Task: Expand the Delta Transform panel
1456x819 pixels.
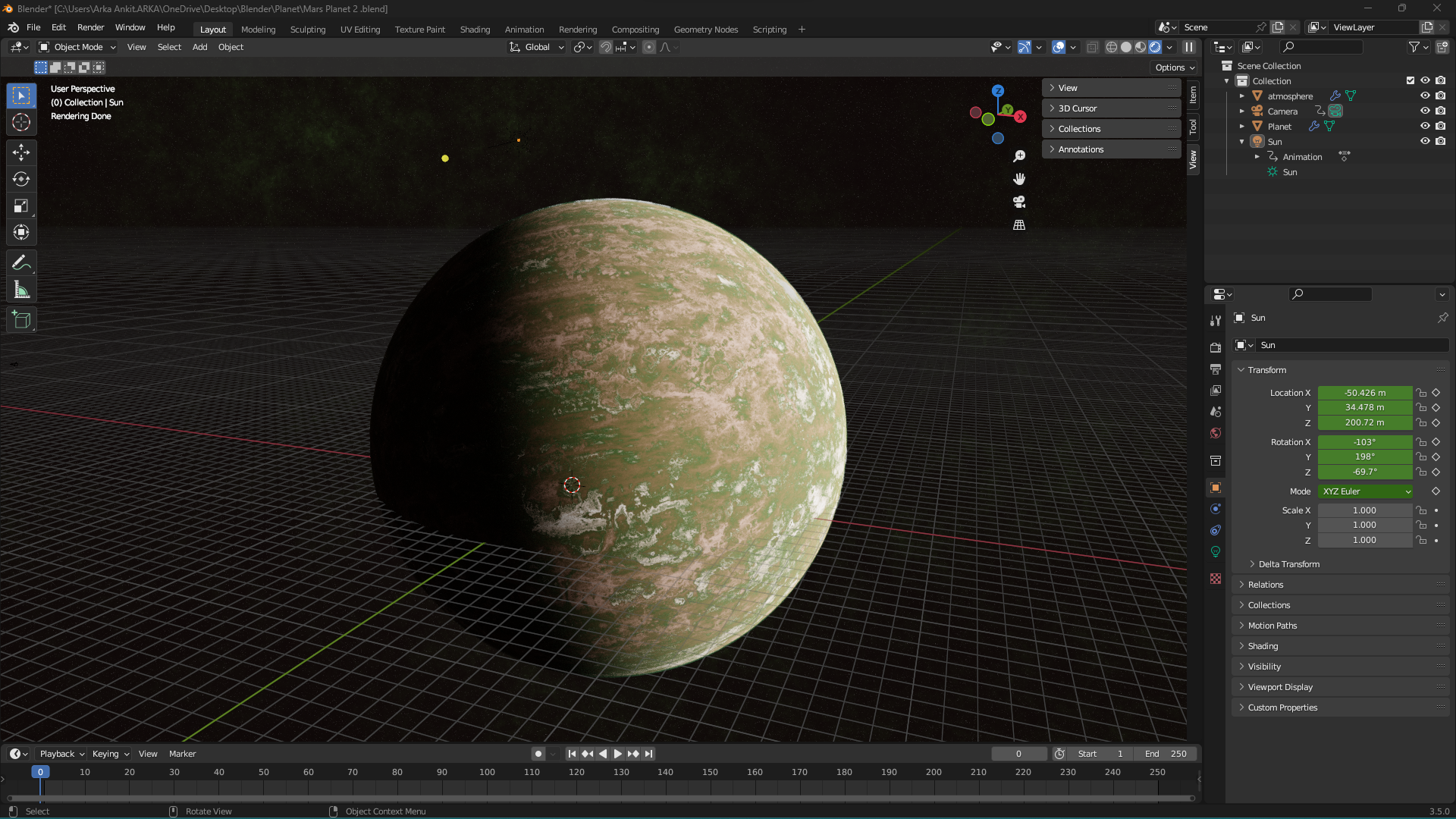Action: [x=1288, y=564]
